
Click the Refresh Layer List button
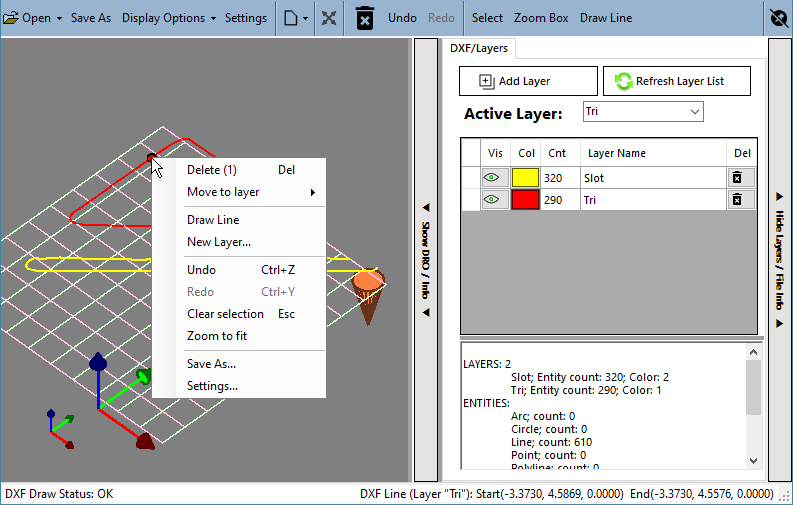677,81
